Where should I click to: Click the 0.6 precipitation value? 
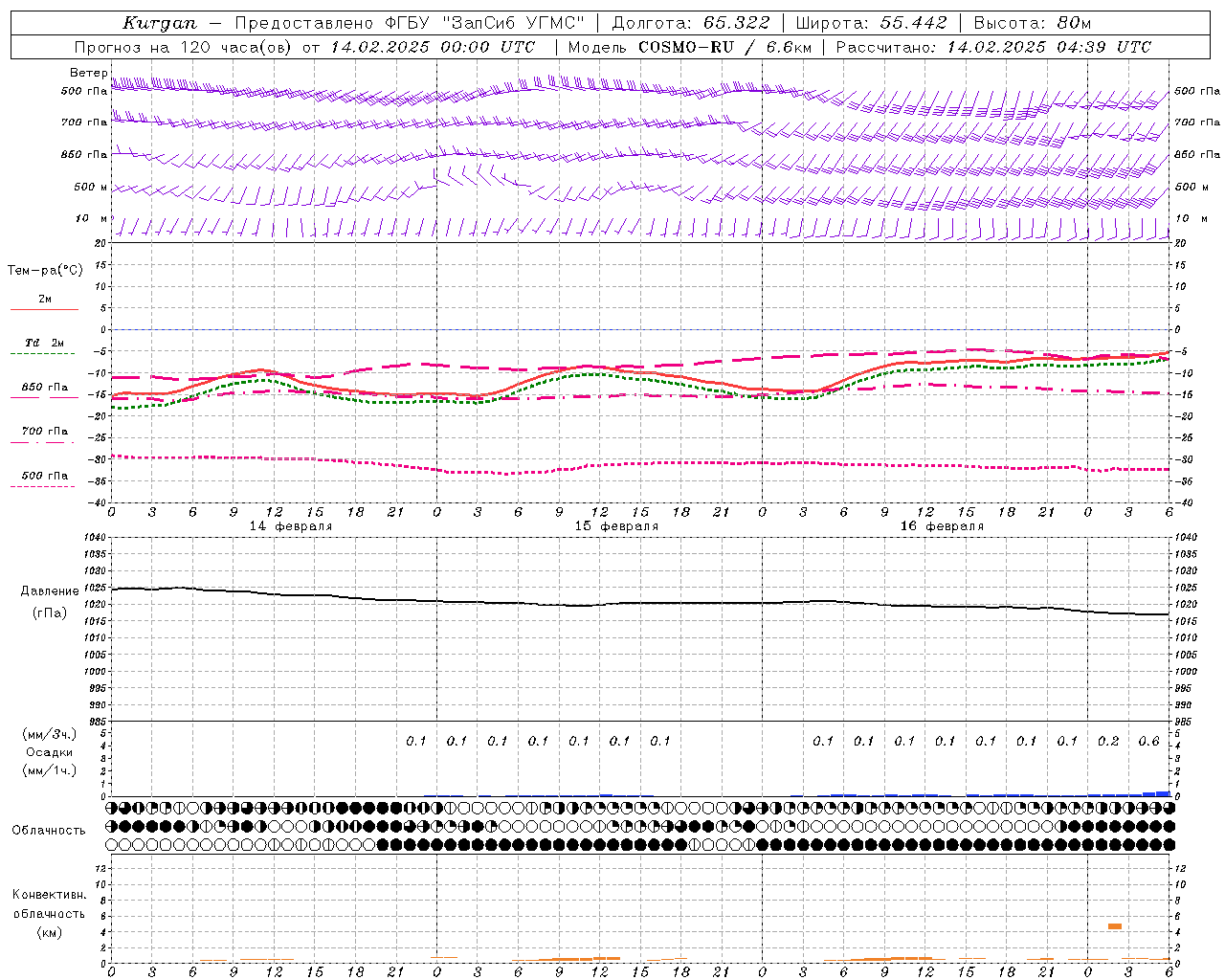point(1148,742)
